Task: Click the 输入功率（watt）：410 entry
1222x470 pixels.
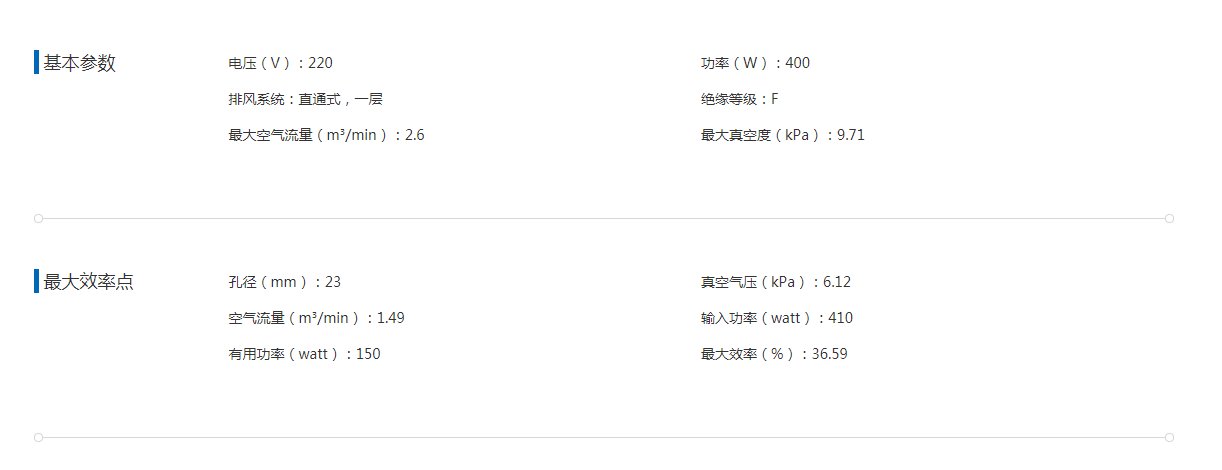Action: [777, 318]
